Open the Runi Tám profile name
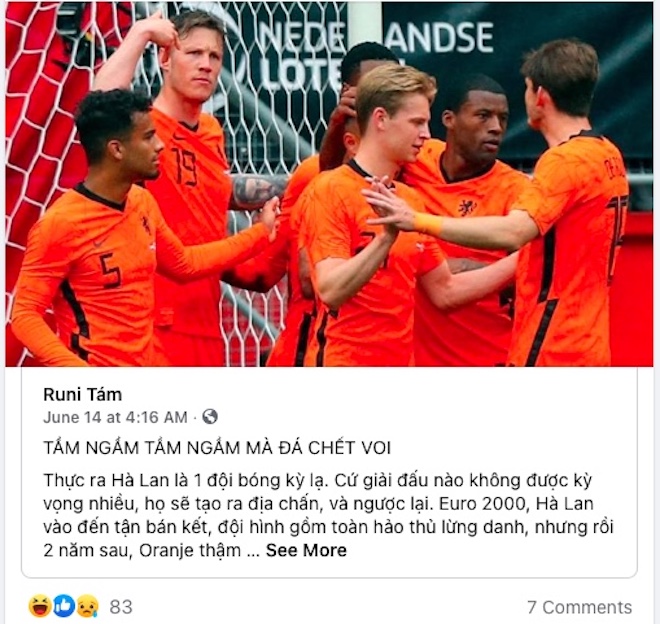The image size is (660, 624). point(83,395)
